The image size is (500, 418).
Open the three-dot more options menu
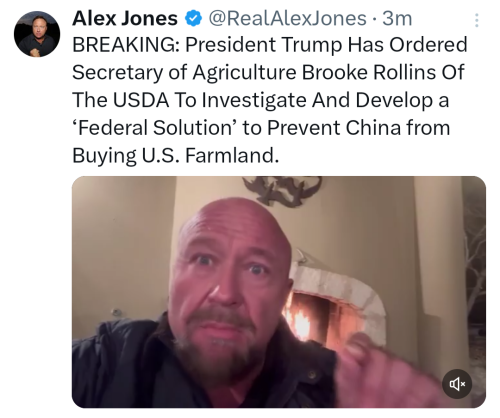[x=477, y=20]
